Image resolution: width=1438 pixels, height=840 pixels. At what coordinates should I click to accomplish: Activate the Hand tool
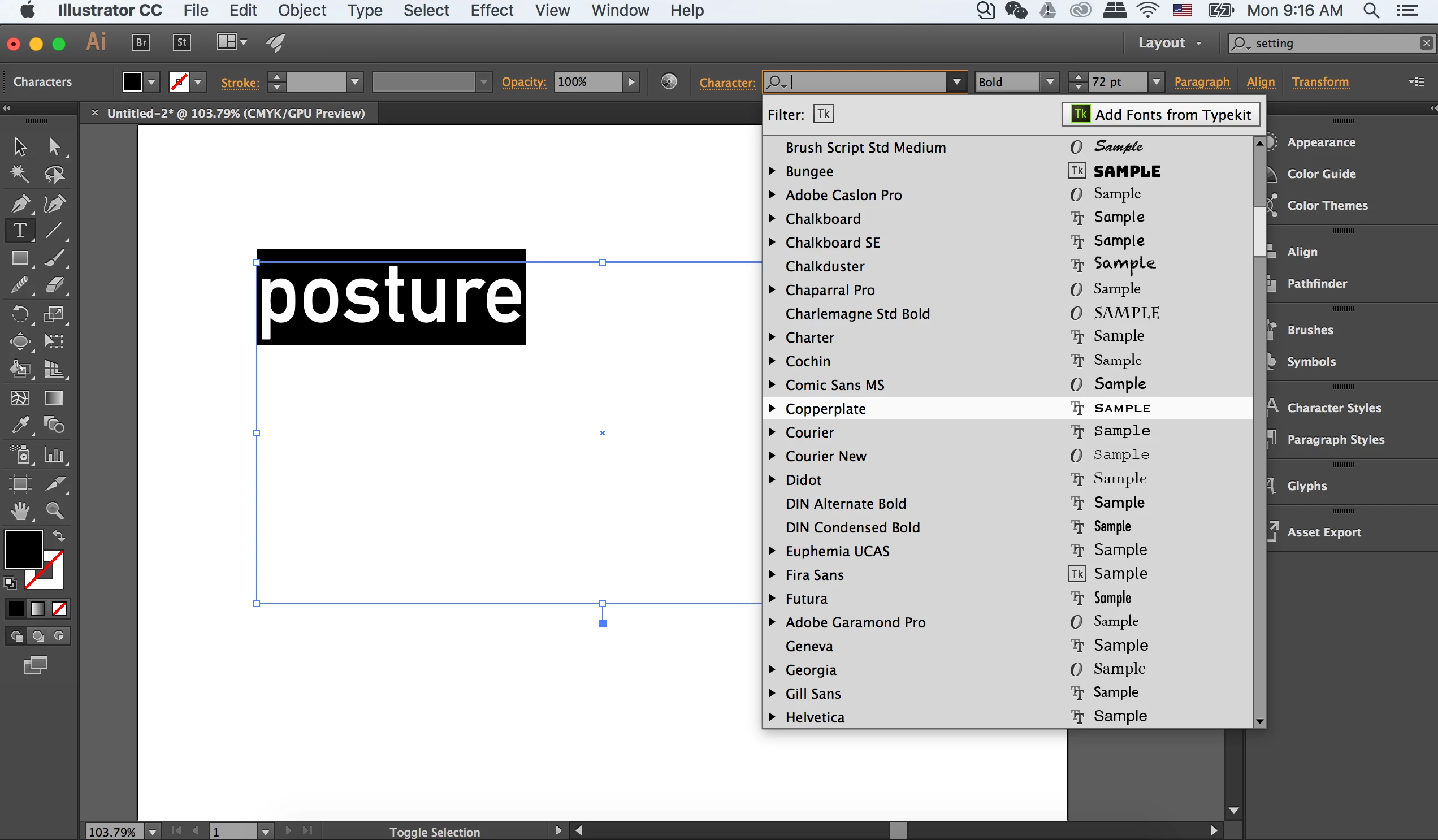click(20, 511)
